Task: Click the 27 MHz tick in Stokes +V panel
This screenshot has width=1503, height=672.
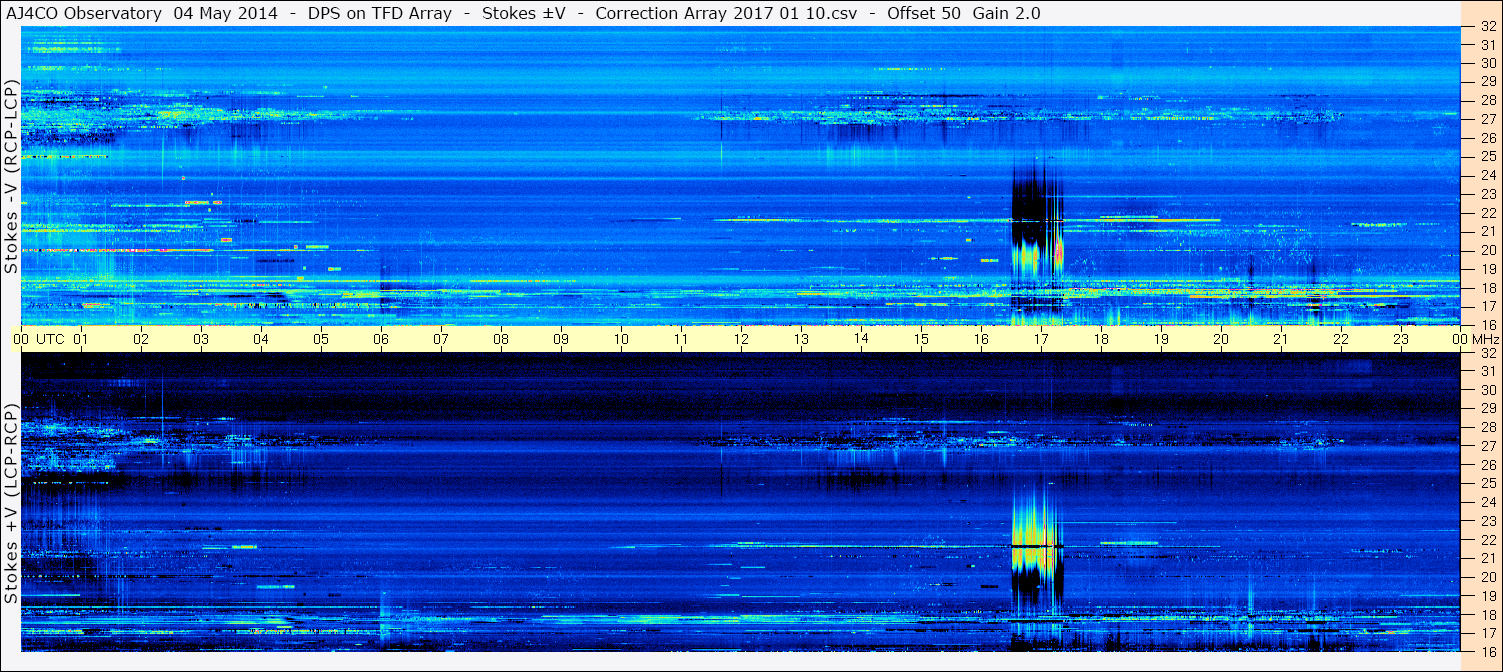Action: pyautogui.click(x=1487, y=446)
